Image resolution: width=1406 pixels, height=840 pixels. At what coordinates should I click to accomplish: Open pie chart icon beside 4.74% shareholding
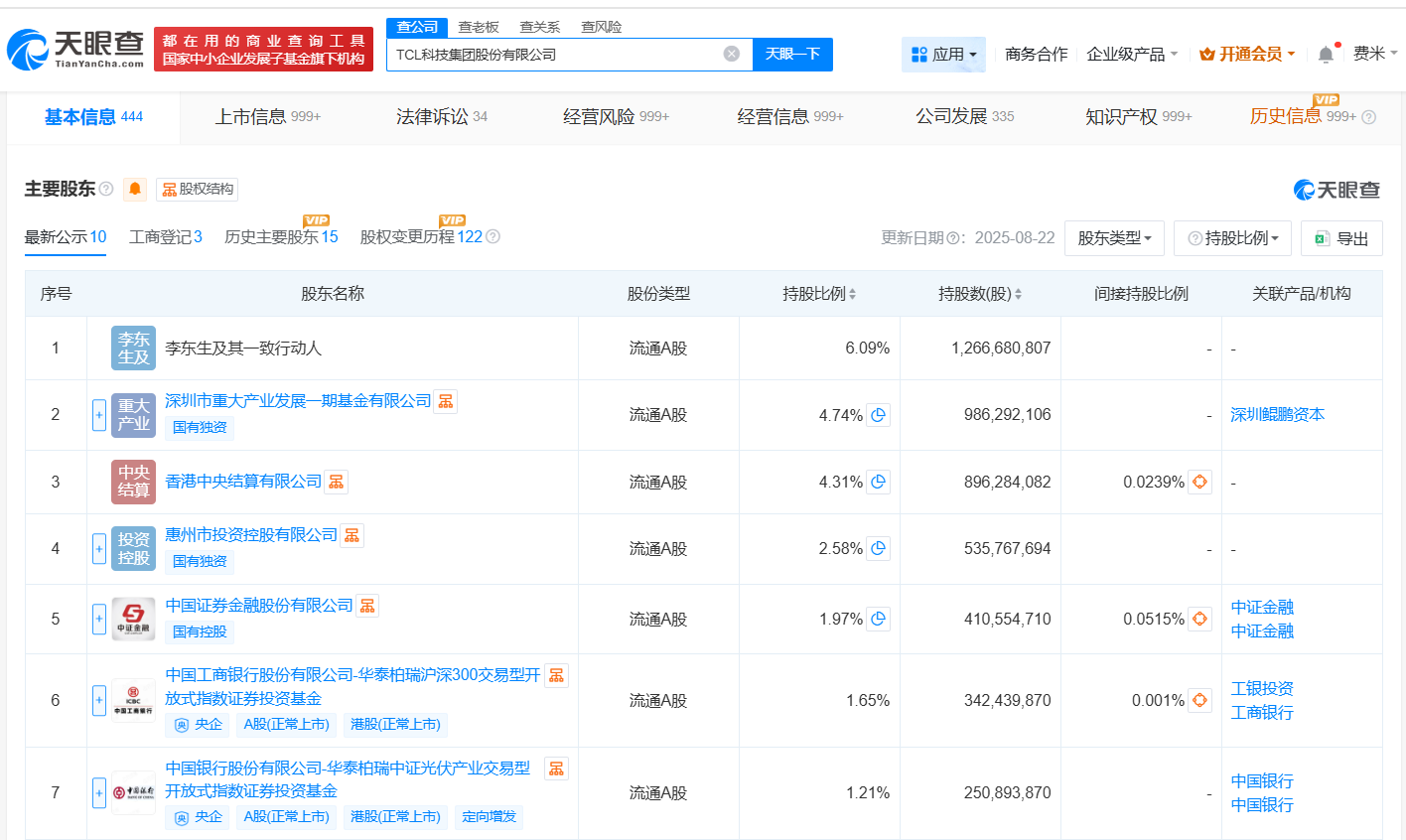878,415
